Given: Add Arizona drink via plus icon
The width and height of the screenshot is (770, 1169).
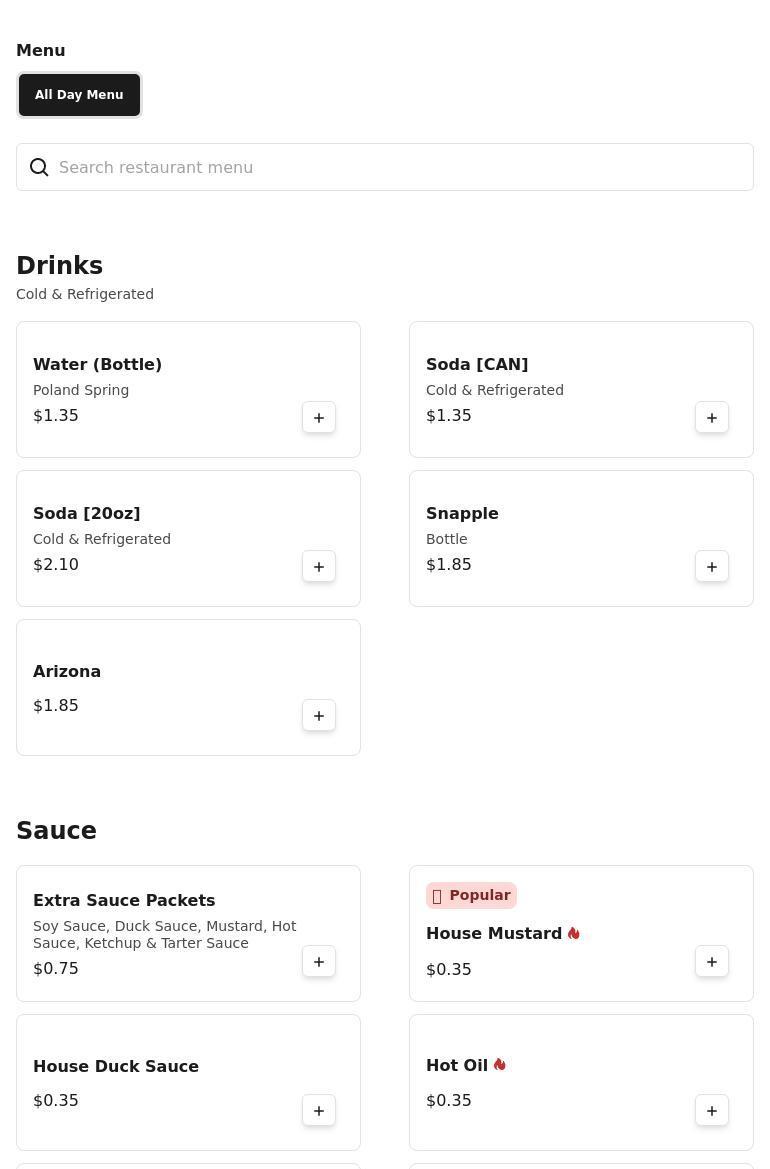Looking at the screenshot, I should click(x=318, y=716).
